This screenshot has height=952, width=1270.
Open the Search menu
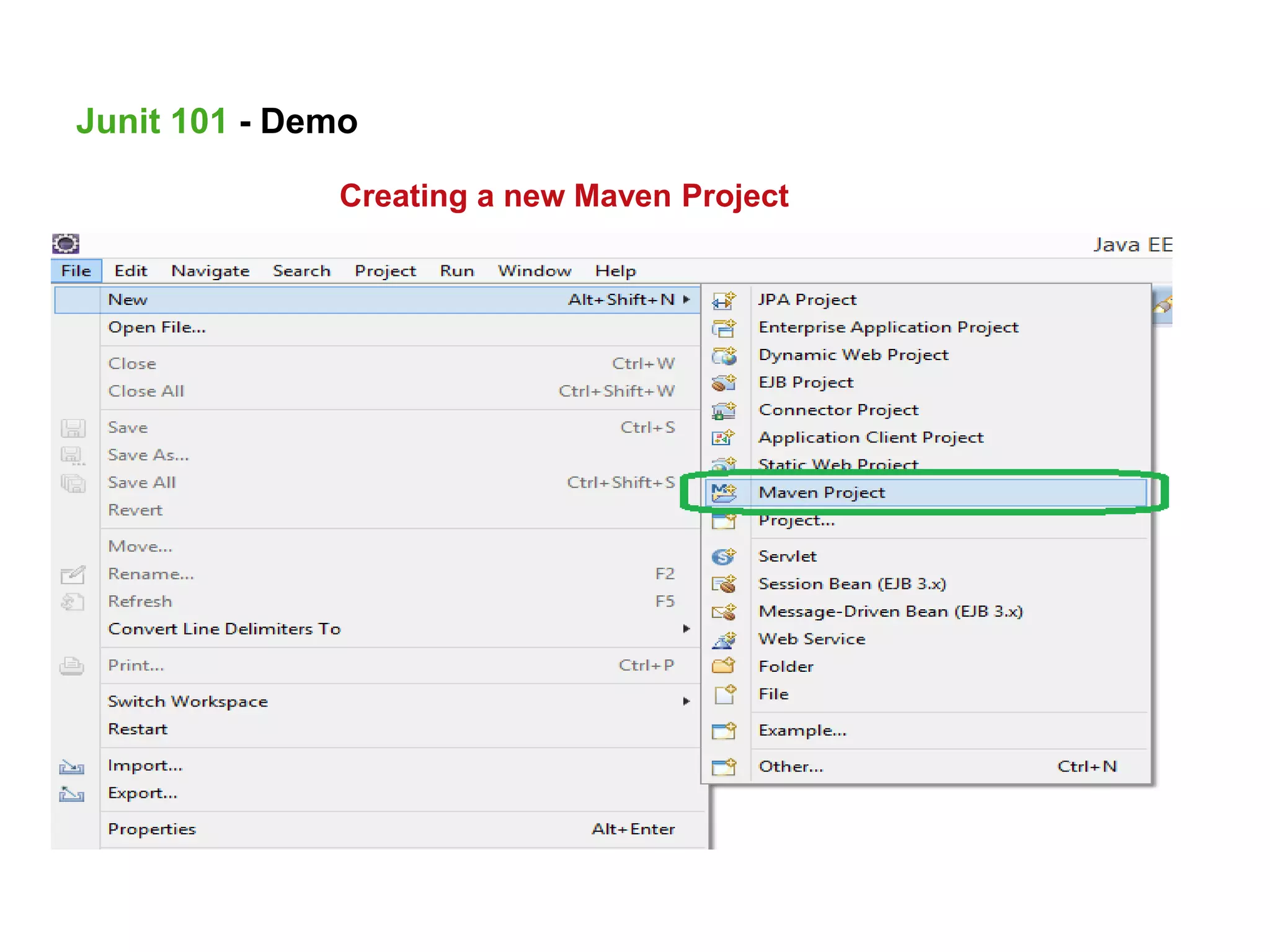[302, 271]
